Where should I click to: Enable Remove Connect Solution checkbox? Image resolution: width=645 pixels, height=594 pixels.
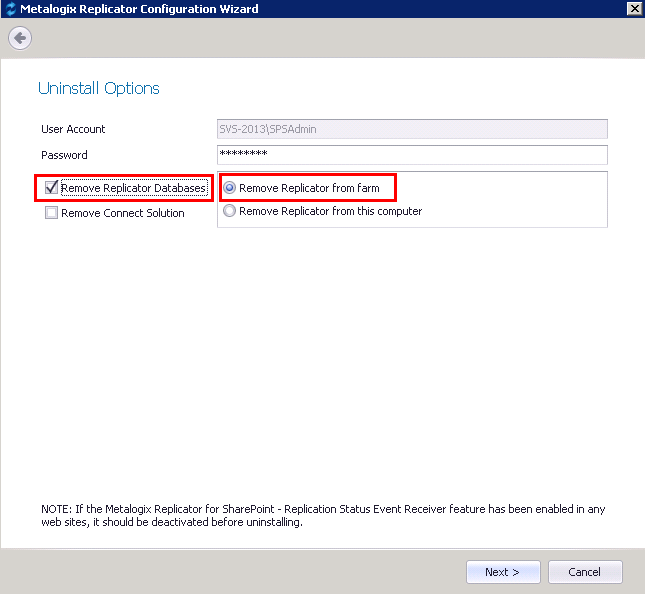click(51, 213)
